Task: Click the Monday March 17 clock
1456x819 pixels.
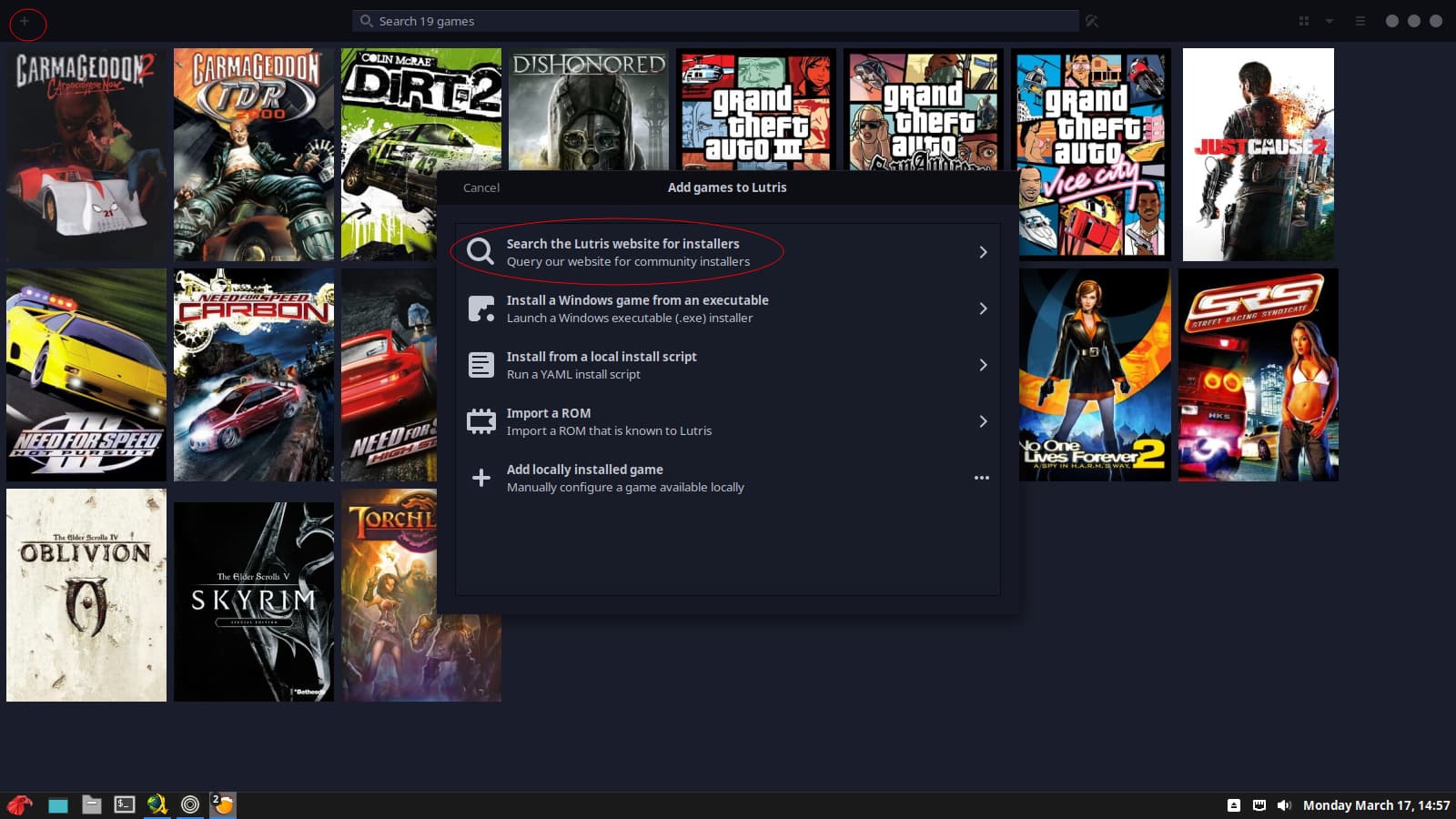Action: [1376, 805]
